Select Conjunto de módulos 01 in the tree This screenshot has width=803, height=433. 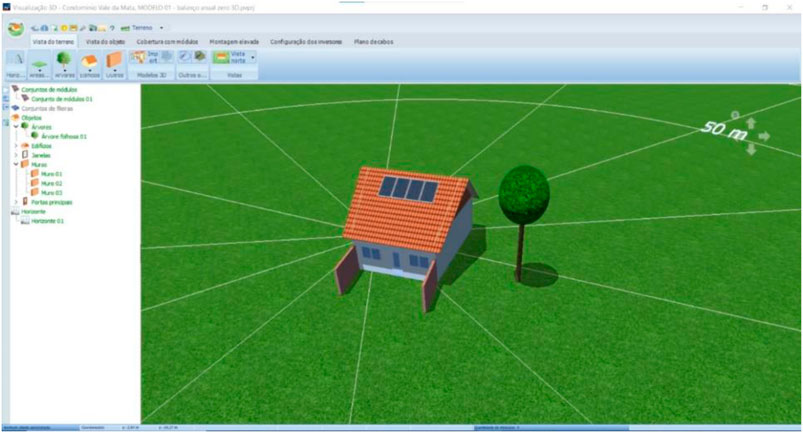(61, 99)
